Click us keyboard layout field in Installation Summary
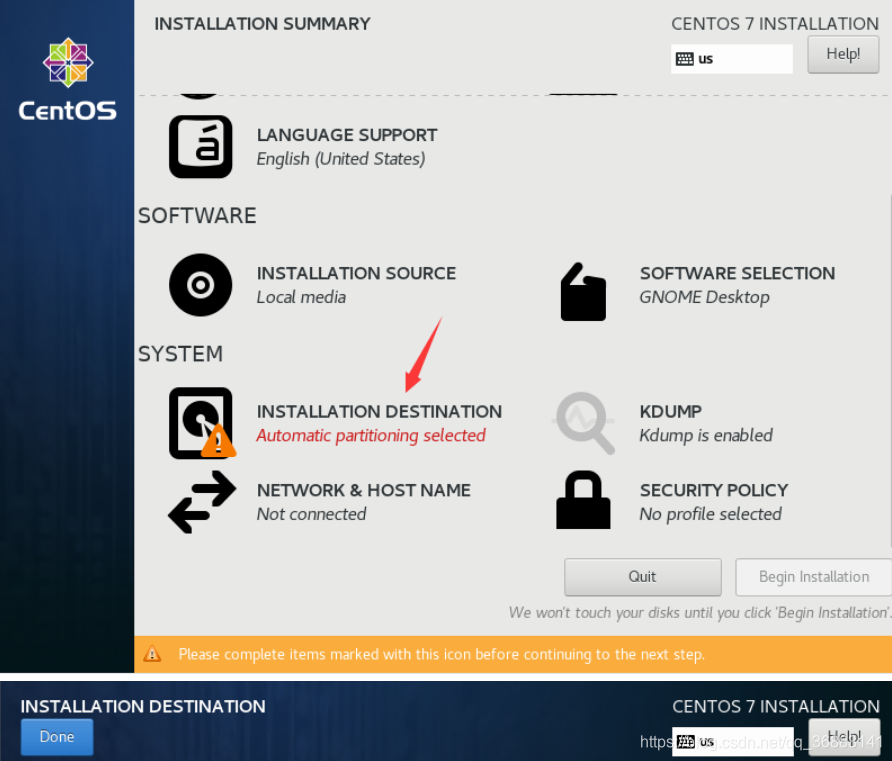Image resolution: width=892 pixels, height=761 pixels. tap(732, 59)
